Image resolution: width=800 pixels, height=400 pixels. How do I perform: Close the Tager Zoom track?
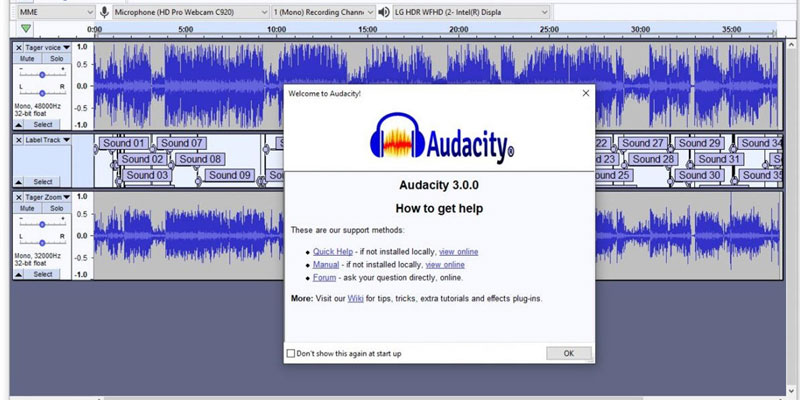(x=18, y=197)
